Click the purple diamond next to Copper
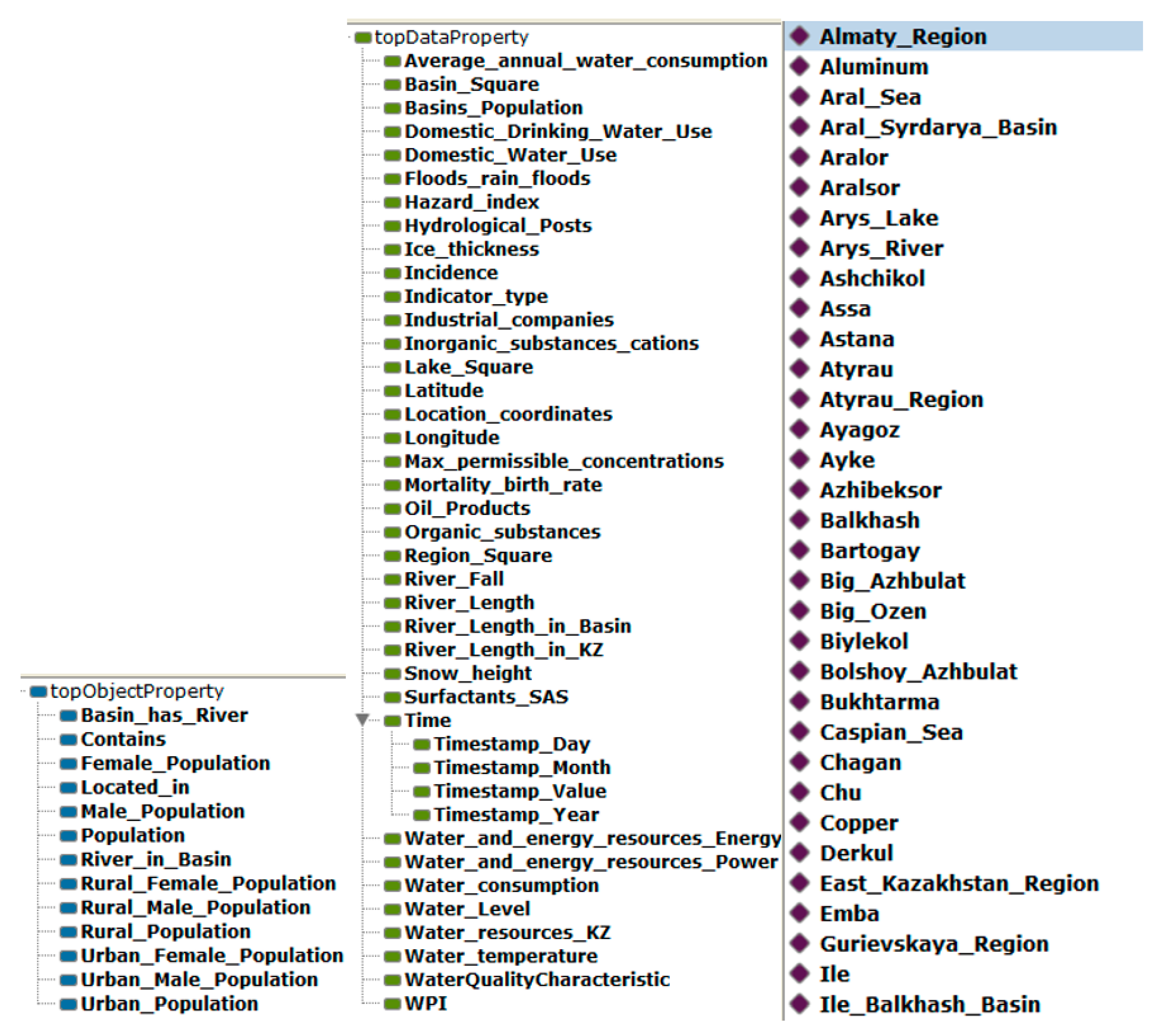Screen dimensions: 1159x1036 [x=800, y=822]
